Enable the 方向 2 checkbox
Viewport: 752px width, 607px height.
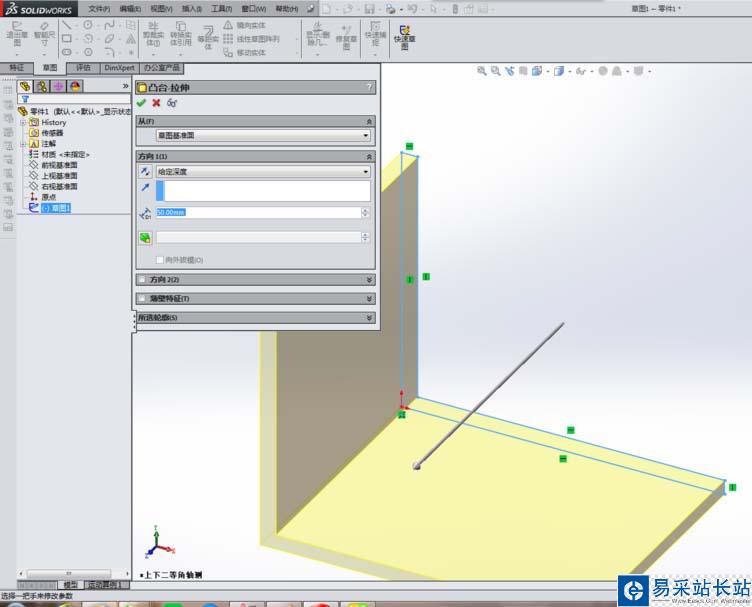click(x=142, y=279)
